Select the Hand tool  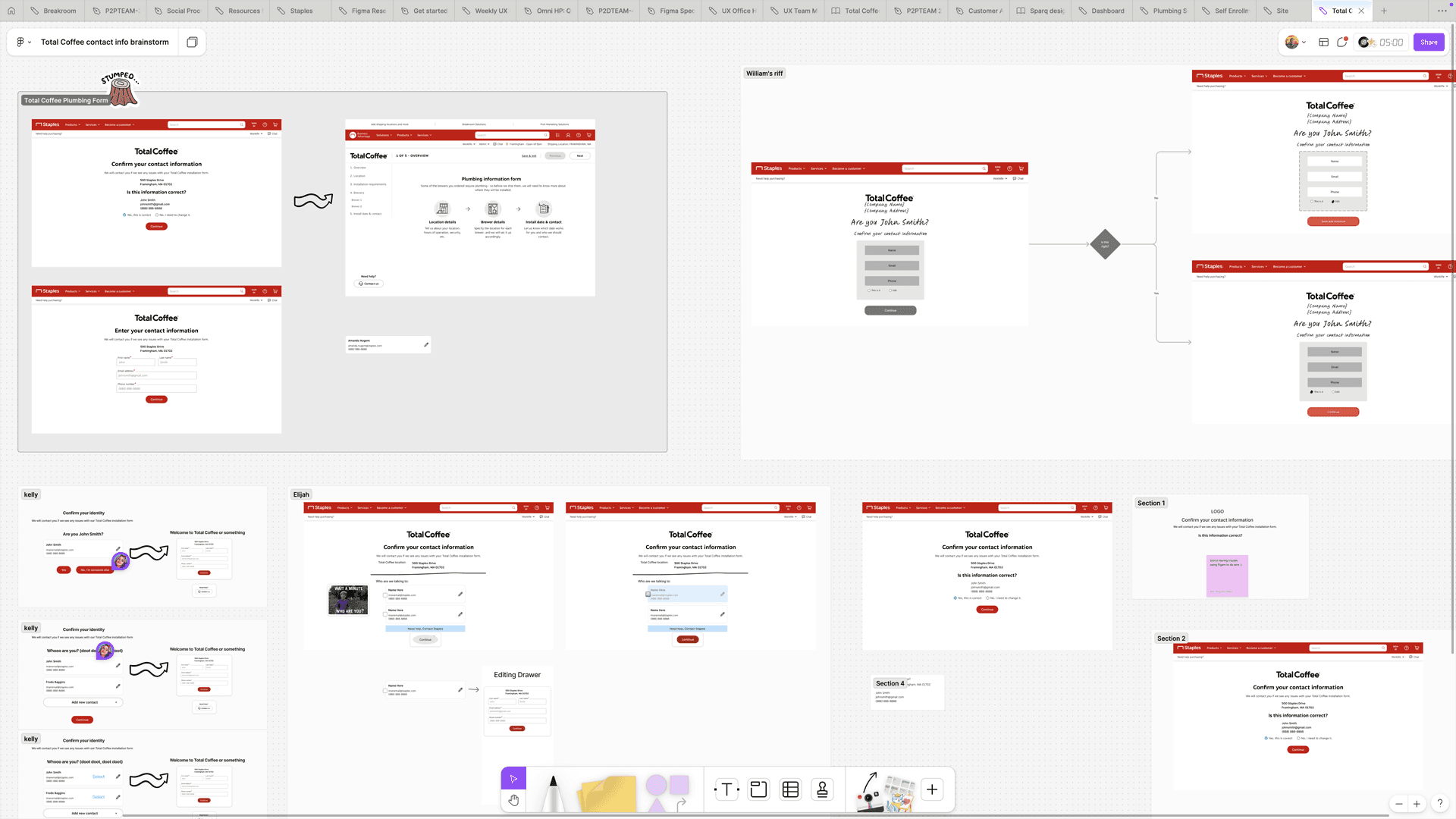pyautogui.click(x=513, y=800)
